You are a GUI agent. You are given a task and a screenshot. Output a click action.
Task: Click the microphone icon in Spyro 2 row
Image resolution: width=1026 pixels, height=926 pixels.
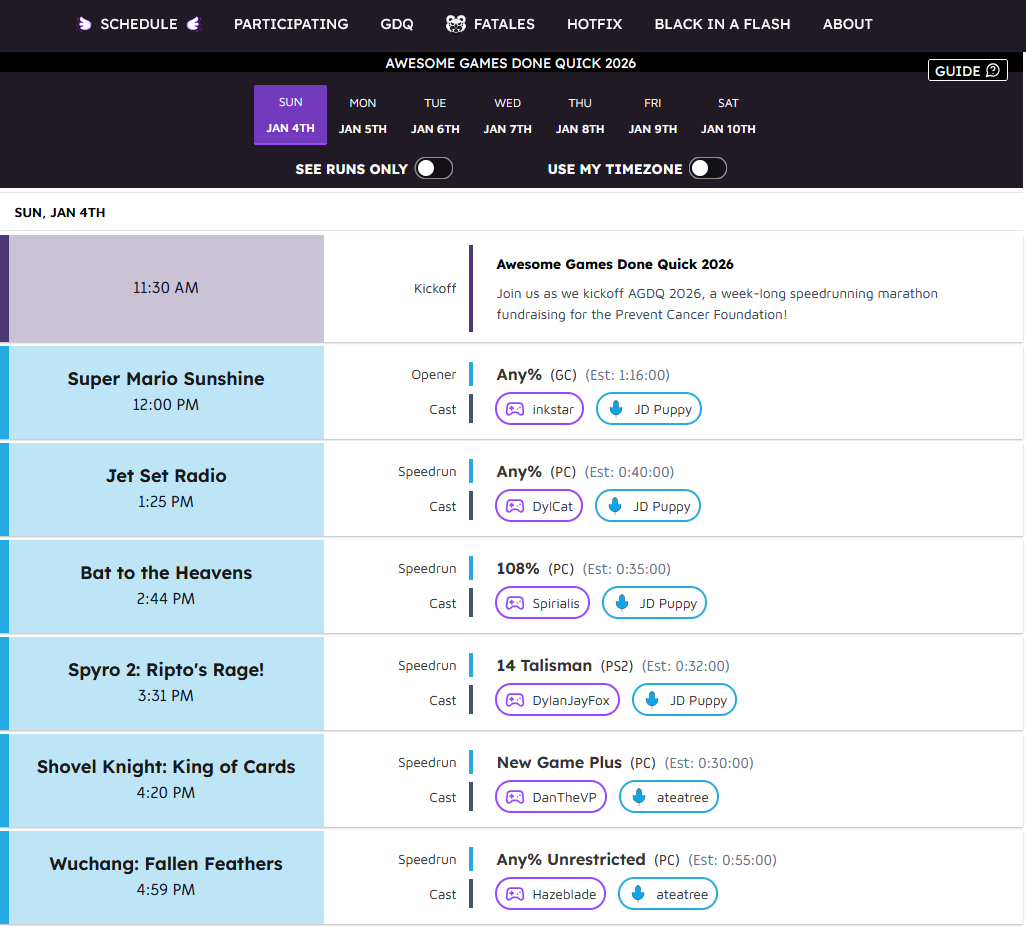point(652,700)
